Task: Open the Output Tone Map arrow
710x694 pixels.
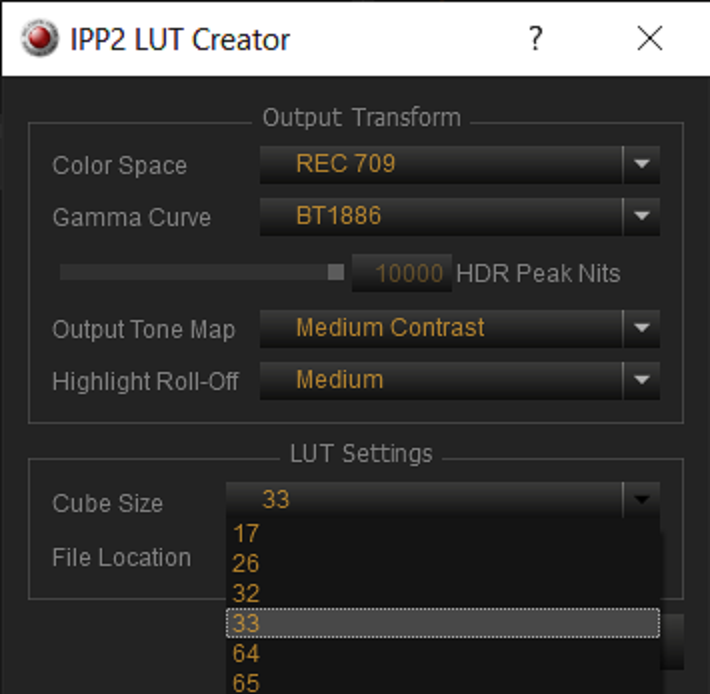Action: click(642, 328)
